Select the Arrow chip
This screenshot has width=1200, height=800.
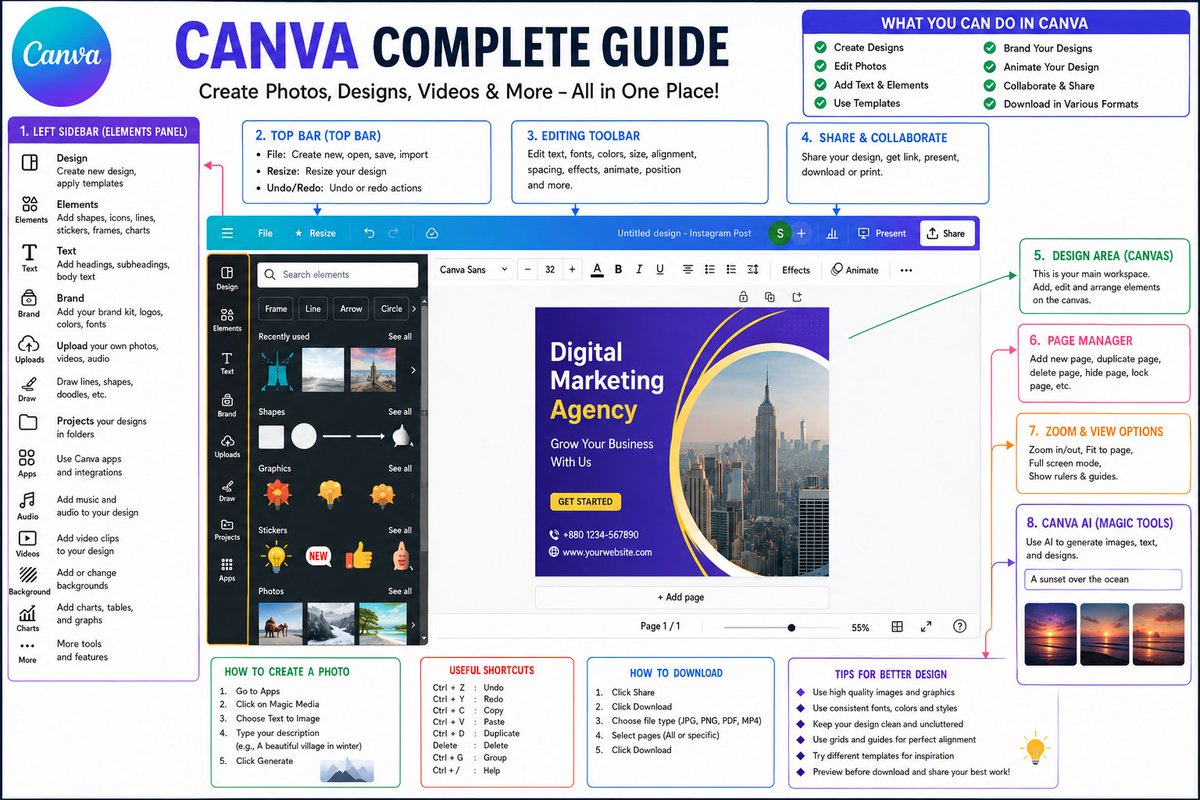[351, 309]
